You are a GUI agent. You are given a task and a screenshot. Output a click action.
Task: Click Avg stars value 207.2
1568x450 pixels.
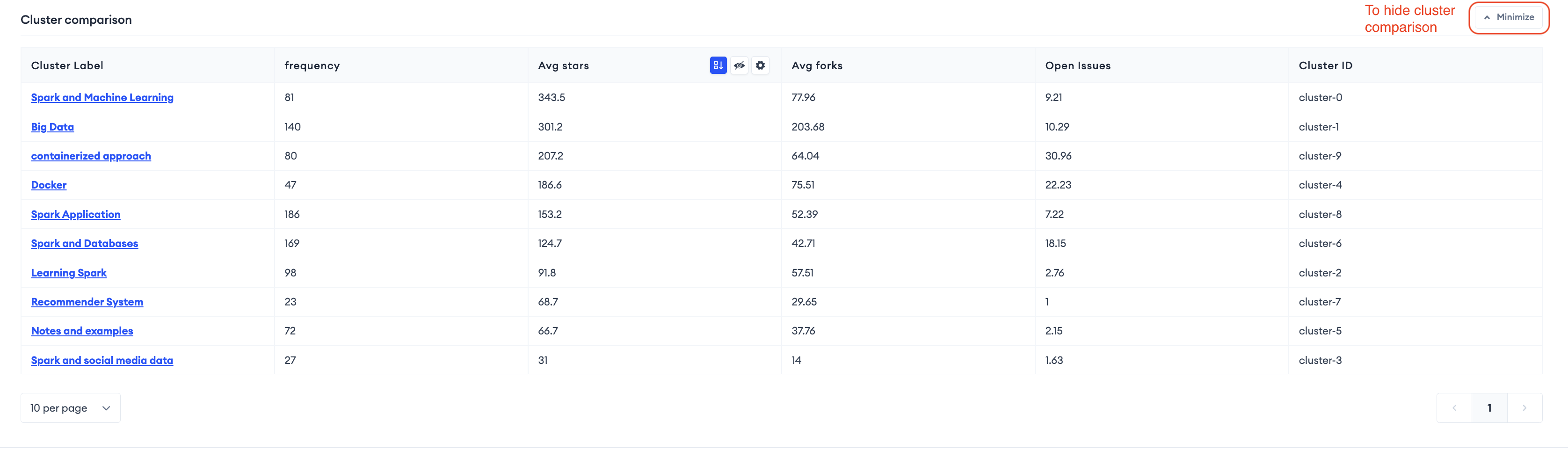[551, 156]
